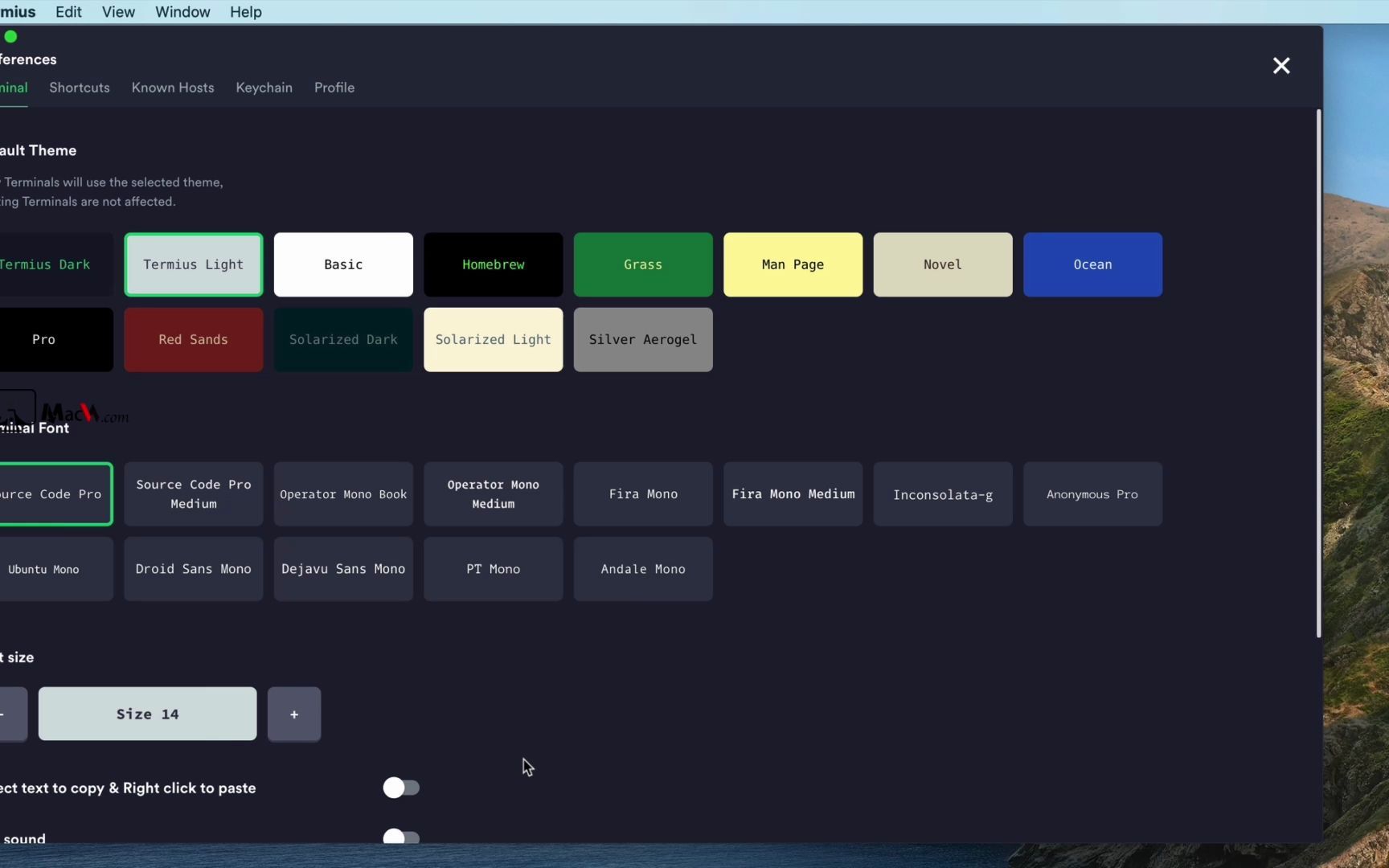Open the View menu

point(118,12)
